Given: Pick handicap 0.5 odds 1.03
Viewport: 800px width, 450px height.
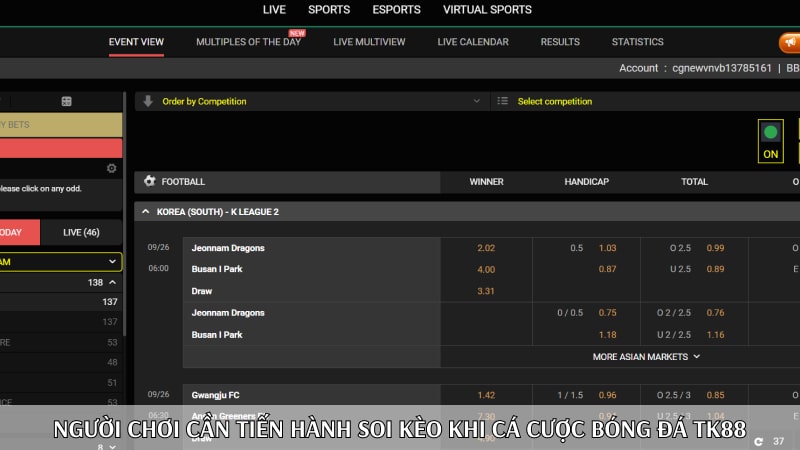Looking at the screenshot, I should pos(607,248).
